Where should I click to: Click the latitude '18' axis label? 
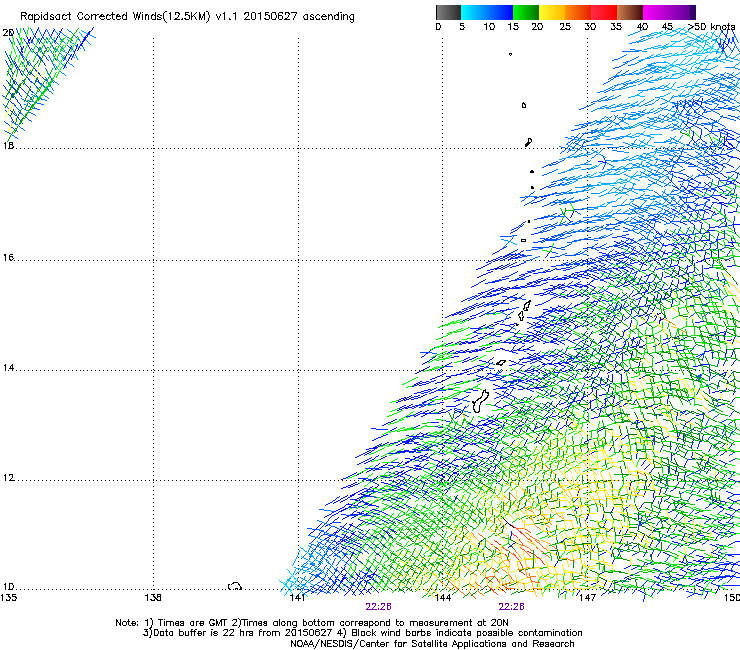click(x=8, y=146)
